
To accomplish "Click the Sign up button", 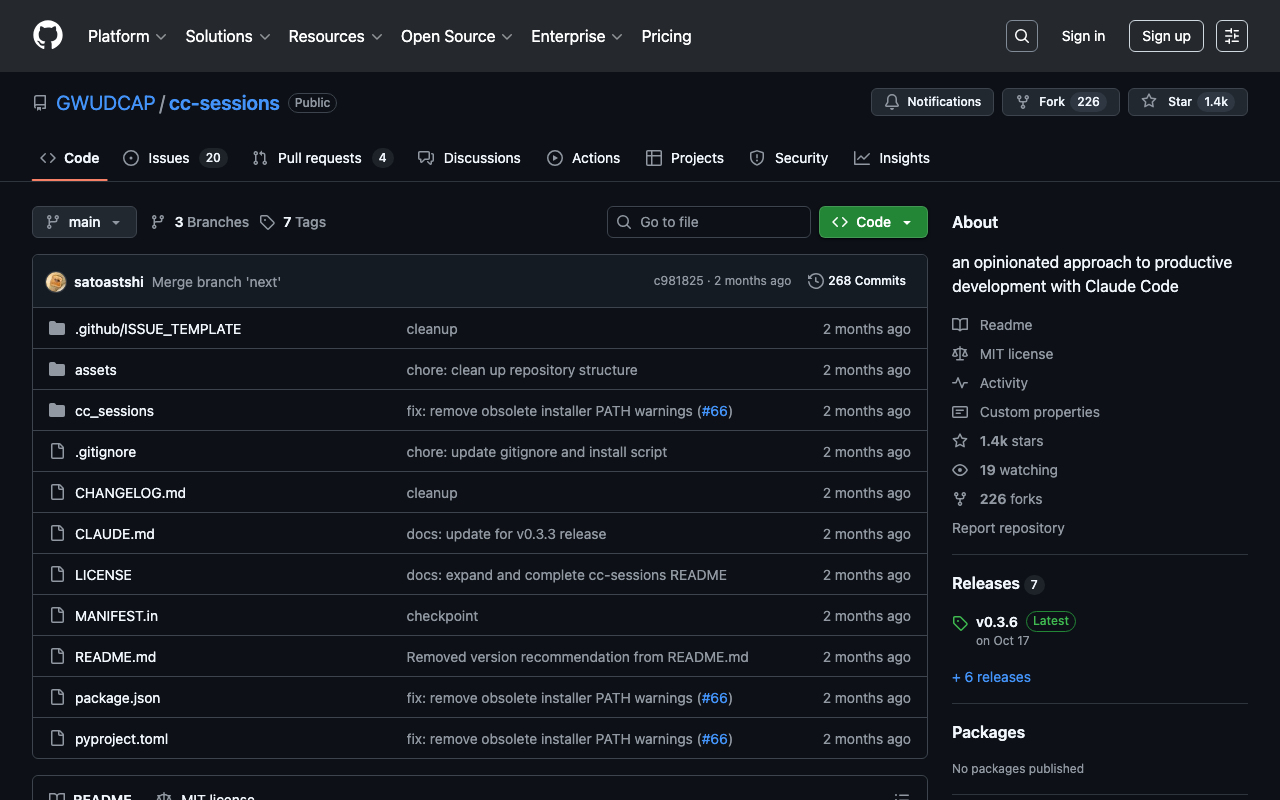I will tap(1165, 36).
